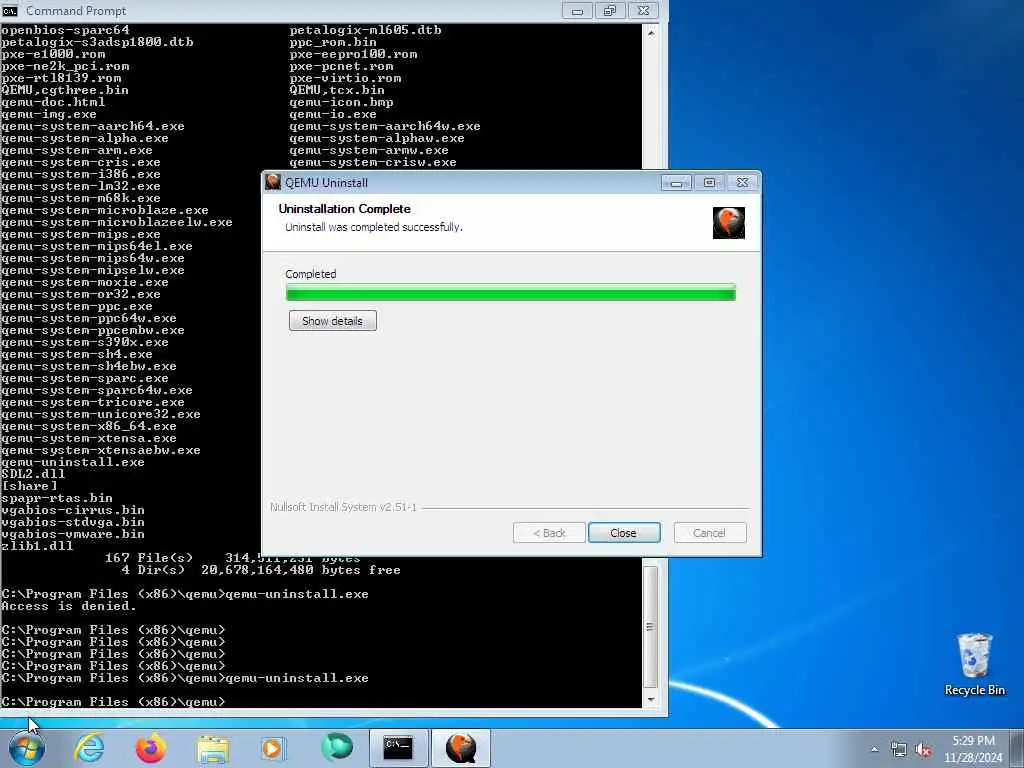Click qemu-system-aarch64w.exe in the listing

click(385, 126)
